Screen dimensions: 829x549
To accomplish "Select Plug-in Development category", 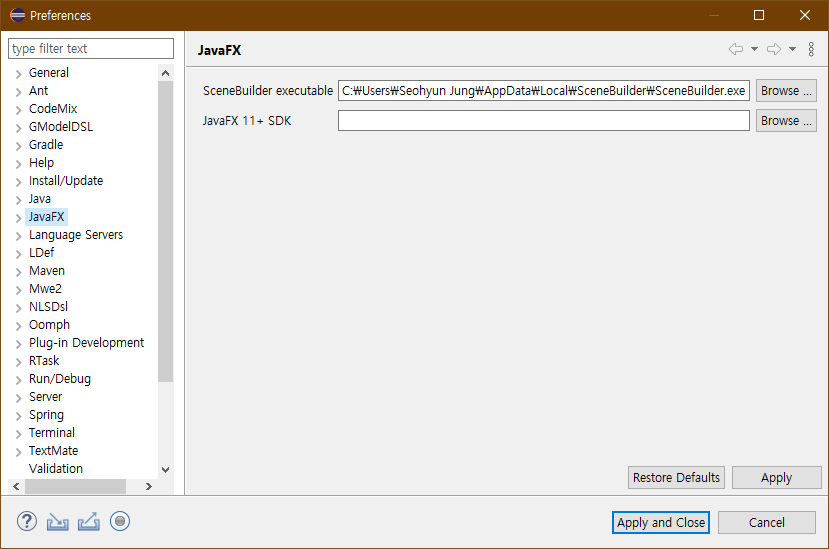I will coord(86,342).
